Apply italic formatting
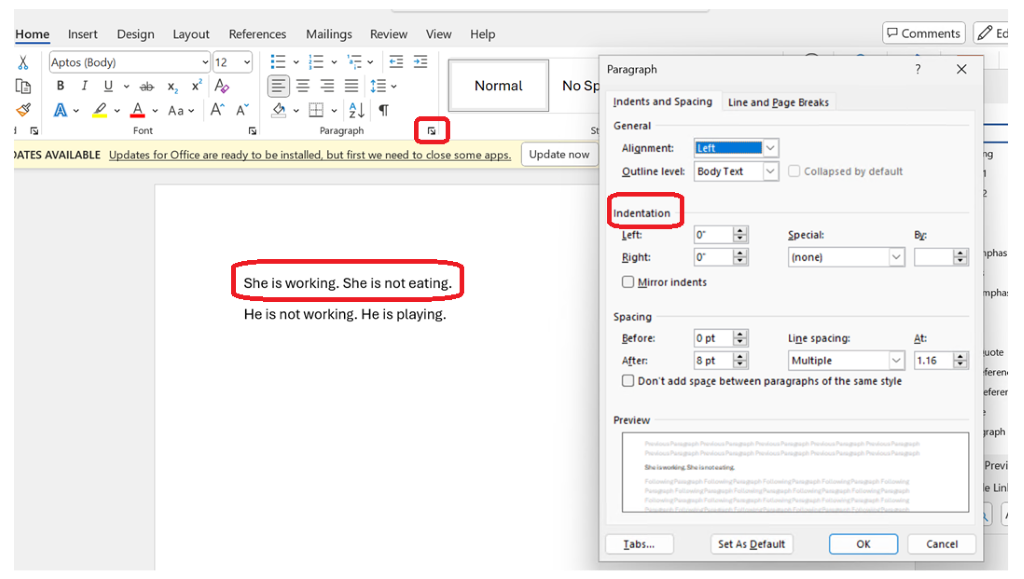1024x579 pixels. point(84,85)
